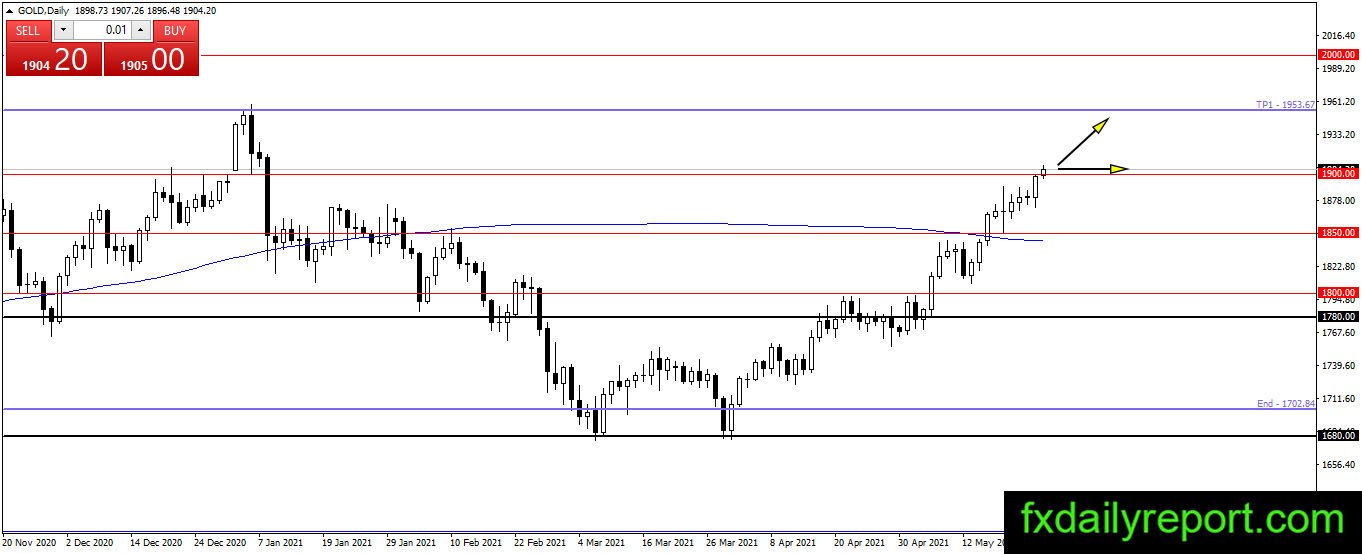
Task: Select the GOLD,Daily chart title text
Action: pos(44,9)
